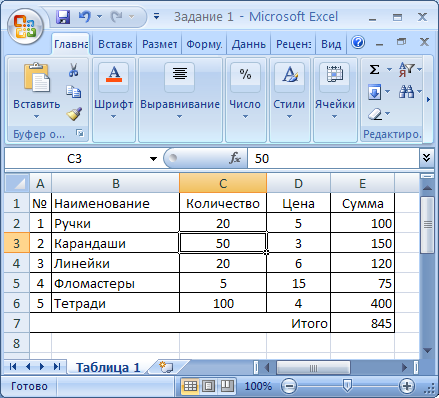Switch to Normal view button

click(190, 386)
